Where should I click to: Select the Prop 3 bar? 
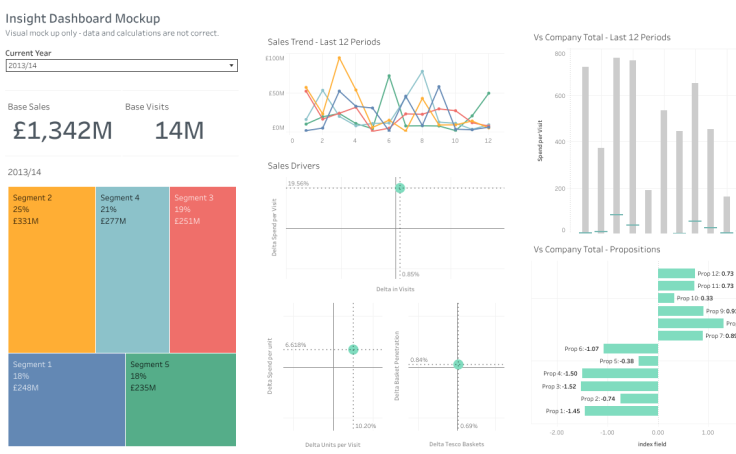coord(619,386)
